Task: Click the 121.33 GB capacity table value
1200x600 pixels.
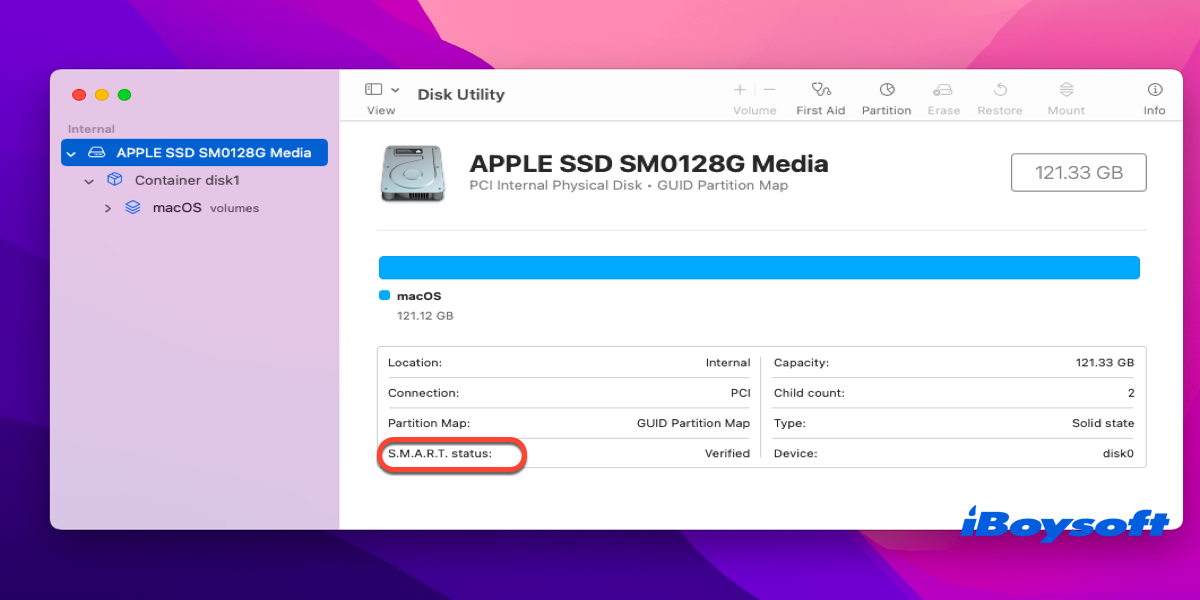Action: coord(1105,363)
